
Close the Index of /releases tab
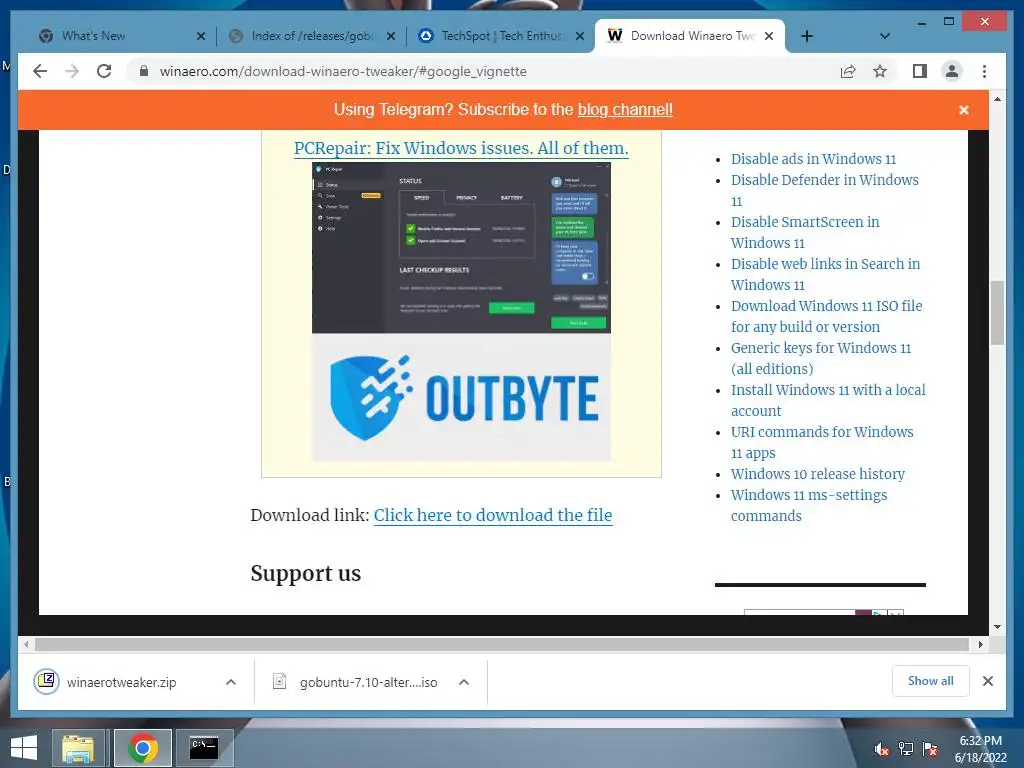pyautogui.click(x=391, y=36)
